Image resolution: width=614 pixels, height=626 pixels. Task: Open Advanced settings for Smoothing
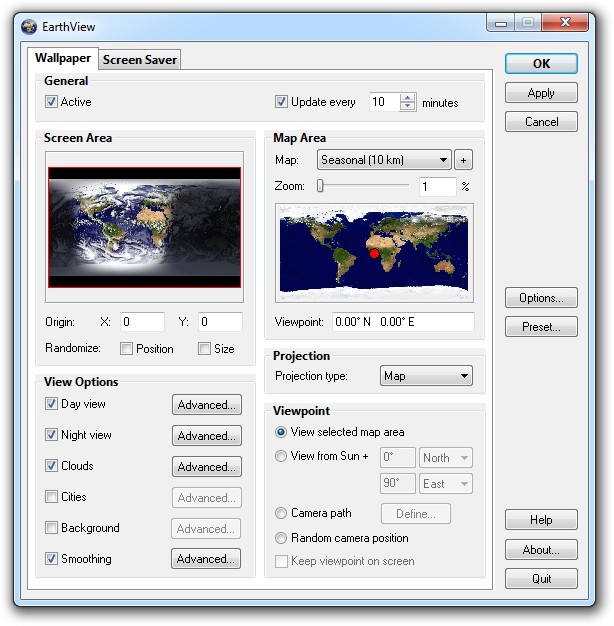206,559
